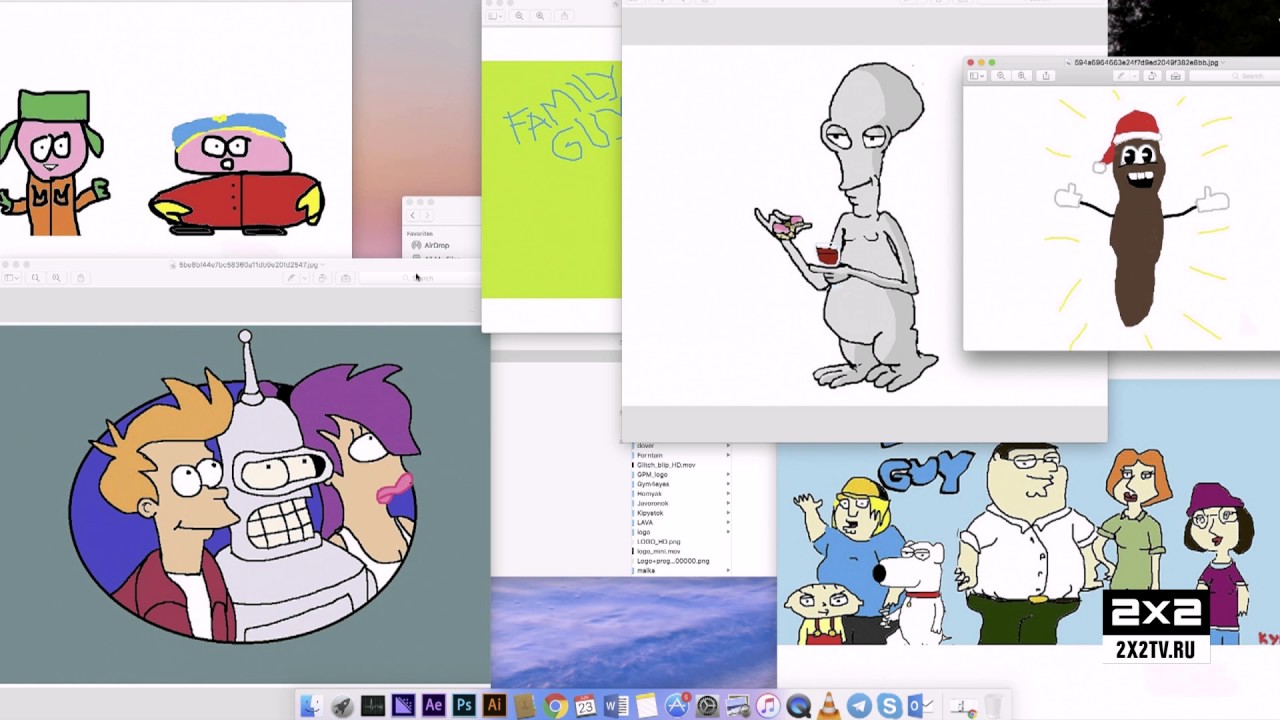Viewport: 1280px width, 720px height.
Task: Open Launchpad rocket icon in dock
Action: tap(342, 706)
